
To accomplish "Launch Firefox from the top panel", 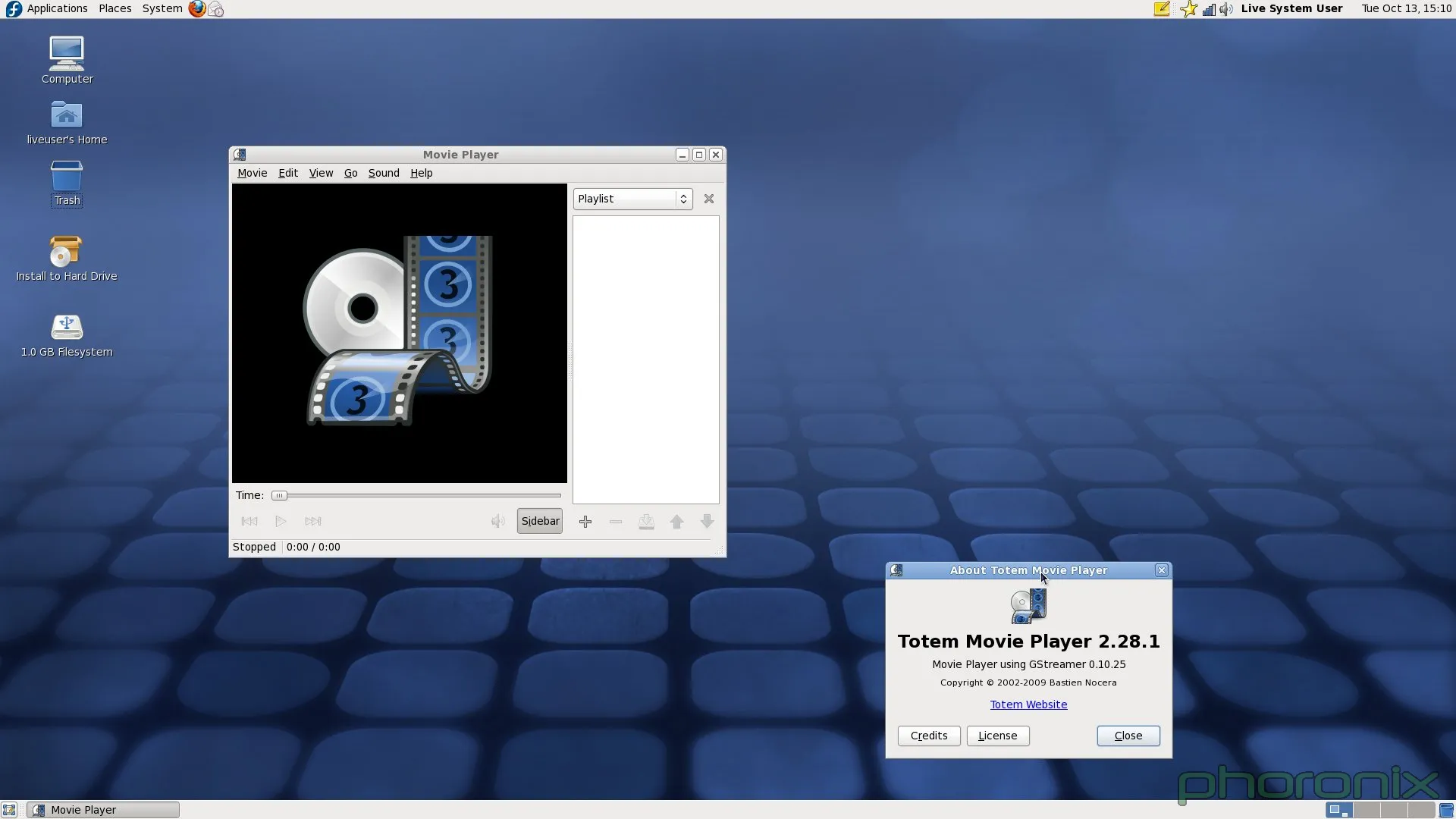I will pyautogui.click(x=197, y=9).
